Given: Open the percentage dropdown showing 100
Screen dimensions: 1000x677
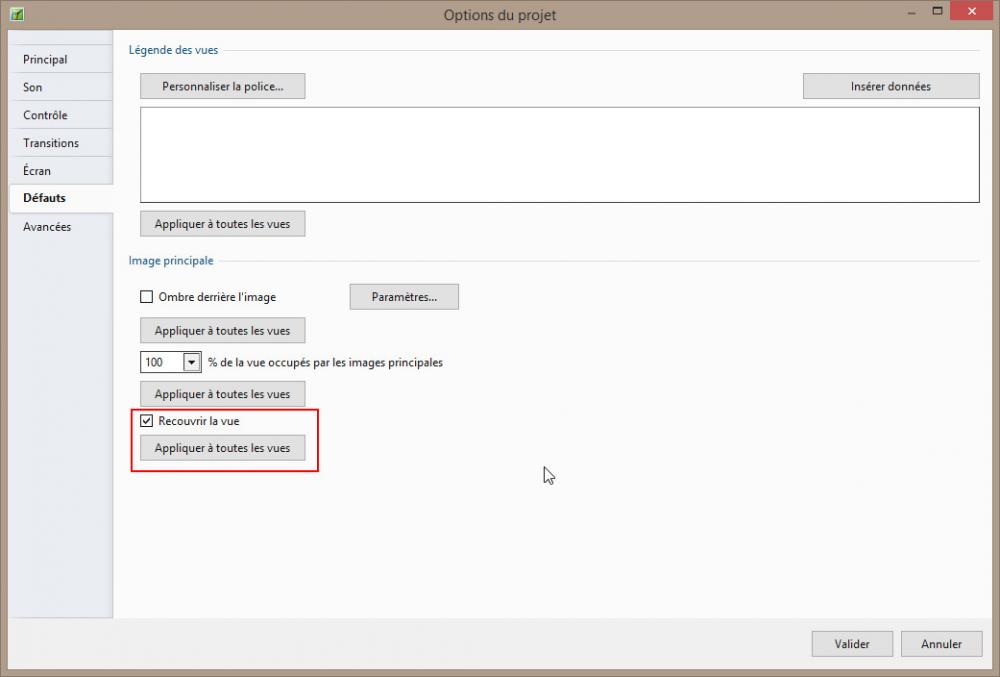Looking at the screenshot, I should coord(191,362).
